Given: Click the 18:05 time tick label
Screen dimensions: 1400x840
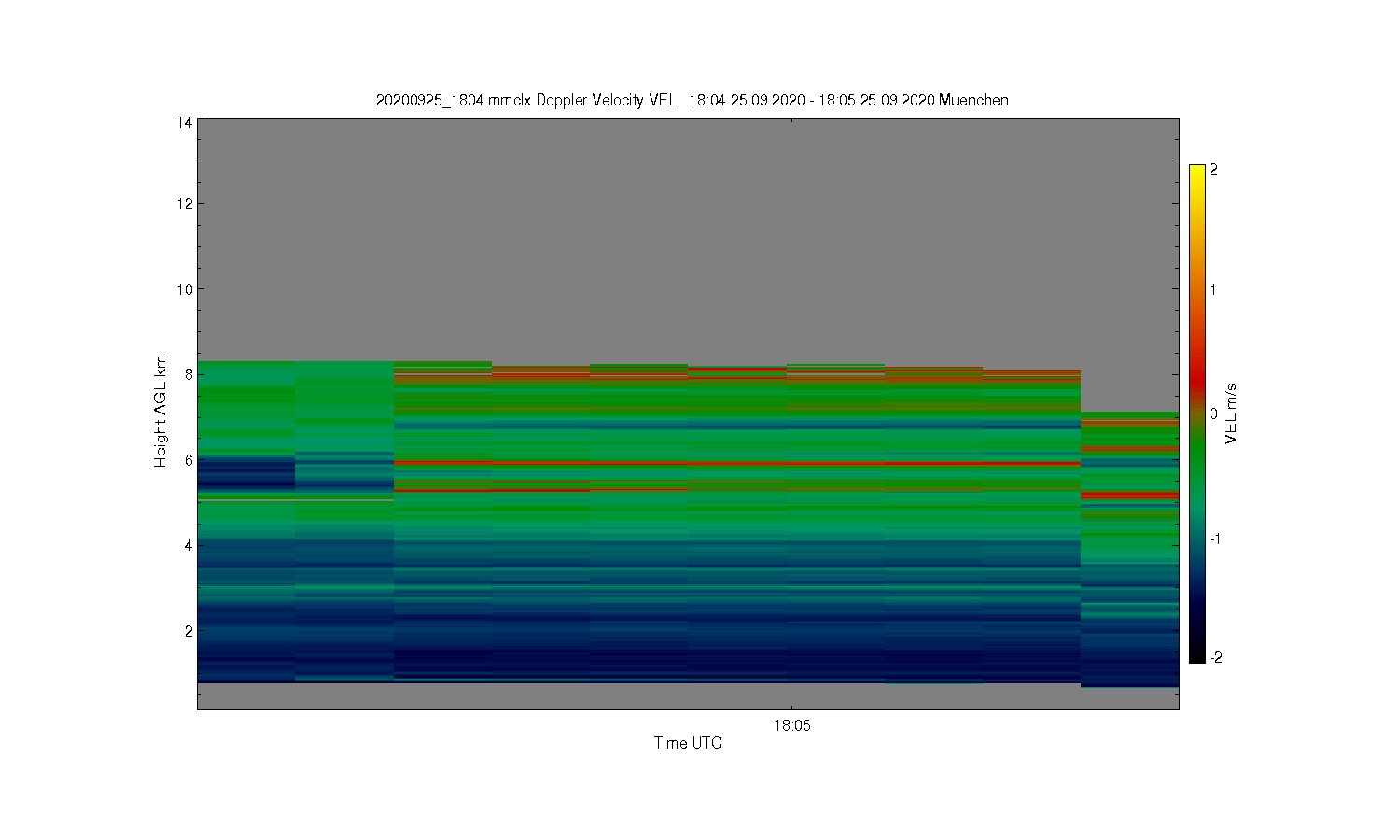Looking at the screenshot, I should [791, 725].
